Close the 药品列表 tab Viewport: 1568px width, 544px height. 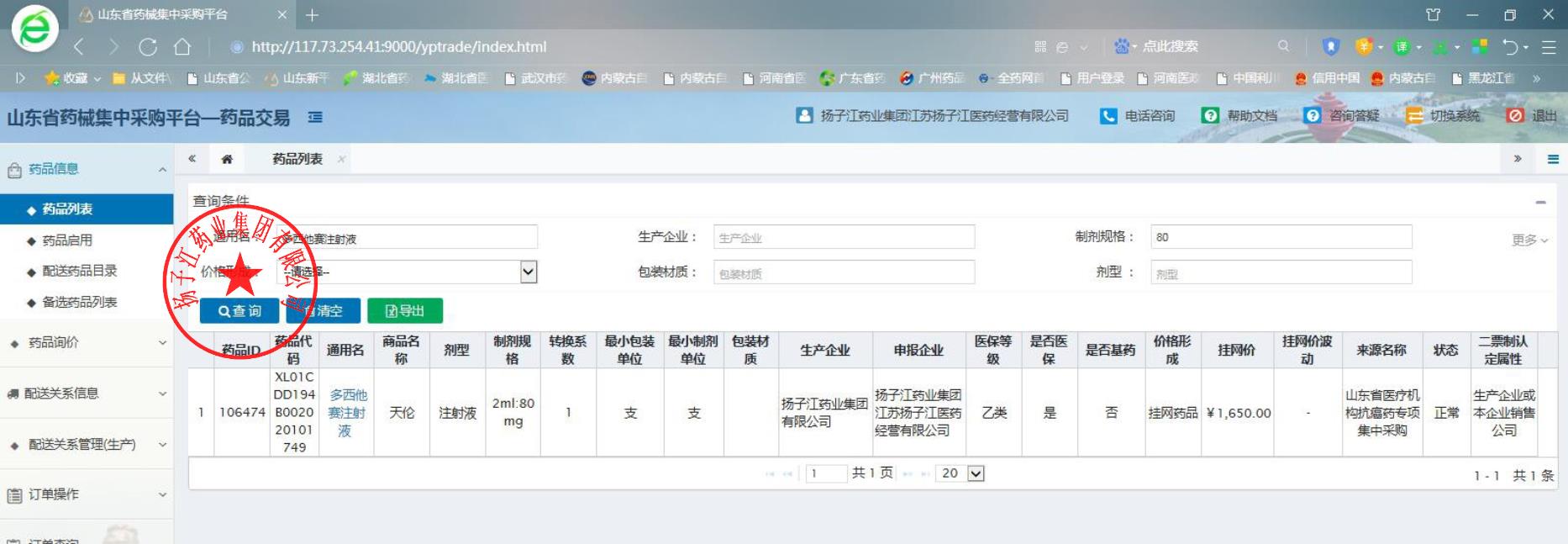[341, 159]
